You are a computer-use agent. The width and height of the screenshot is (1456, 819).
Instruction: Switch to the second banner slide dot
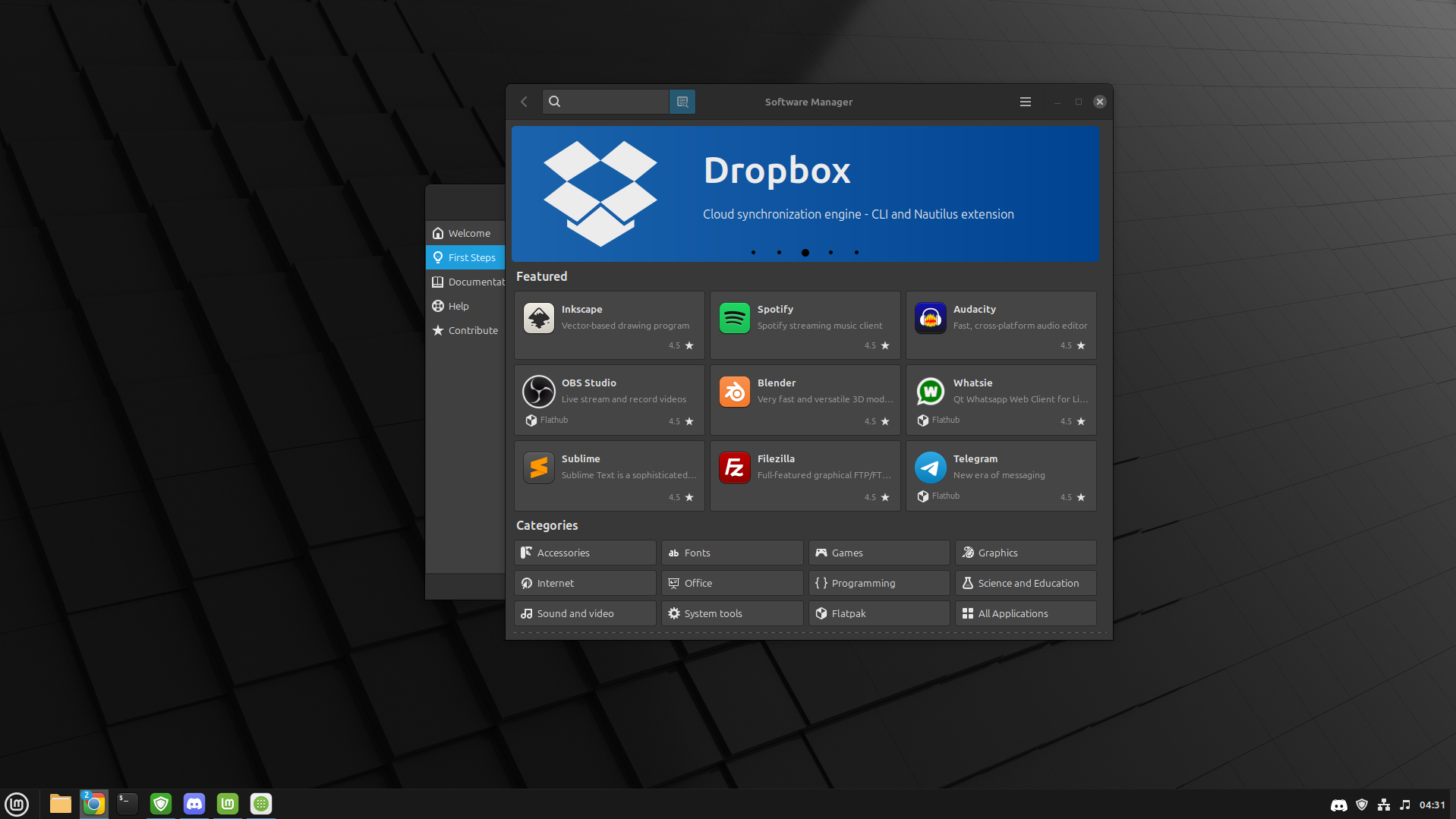[x=779, y=253]
